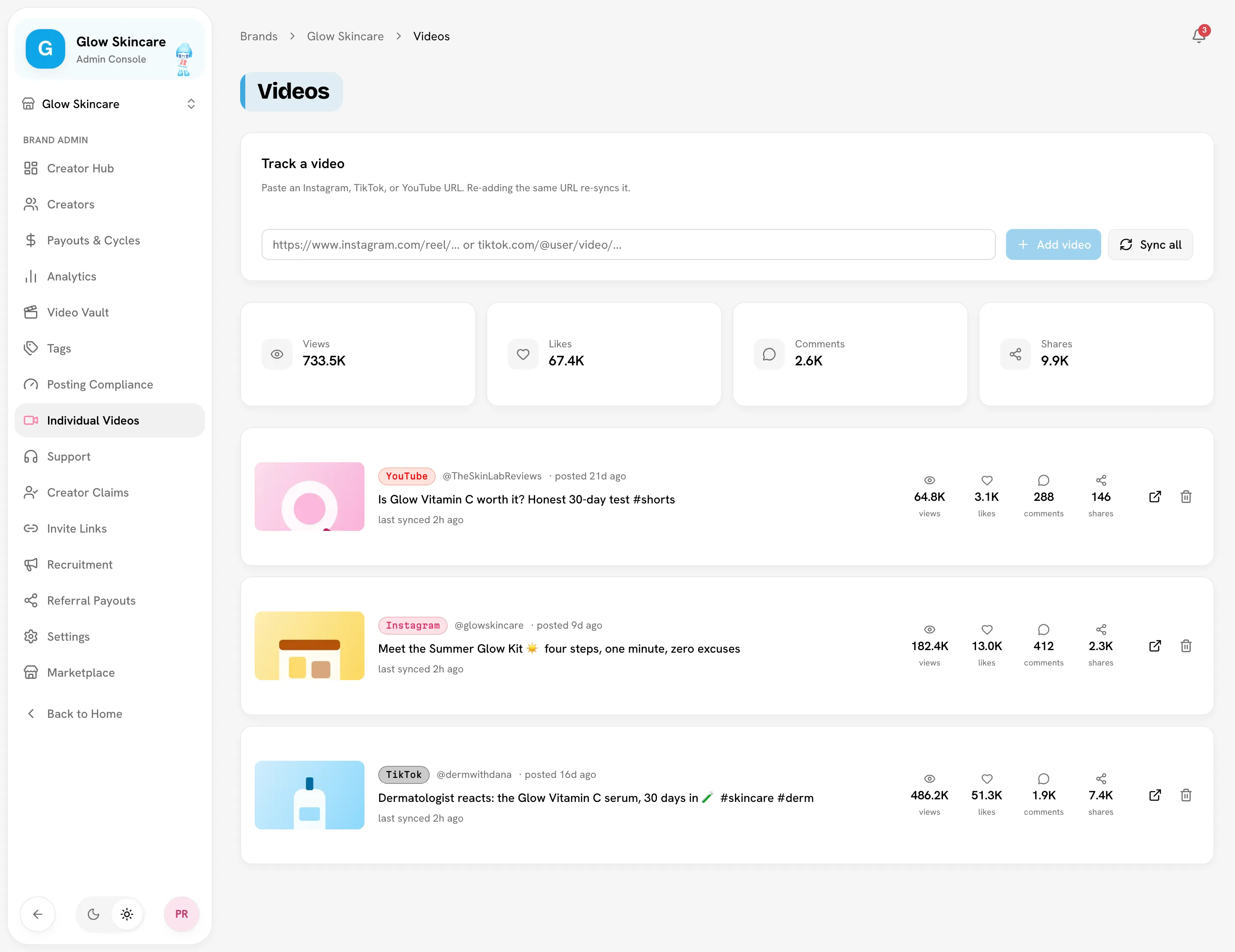This screenshot has height=952, width=1235.
Task: Click Sync all button
Action: (1150, 244)
